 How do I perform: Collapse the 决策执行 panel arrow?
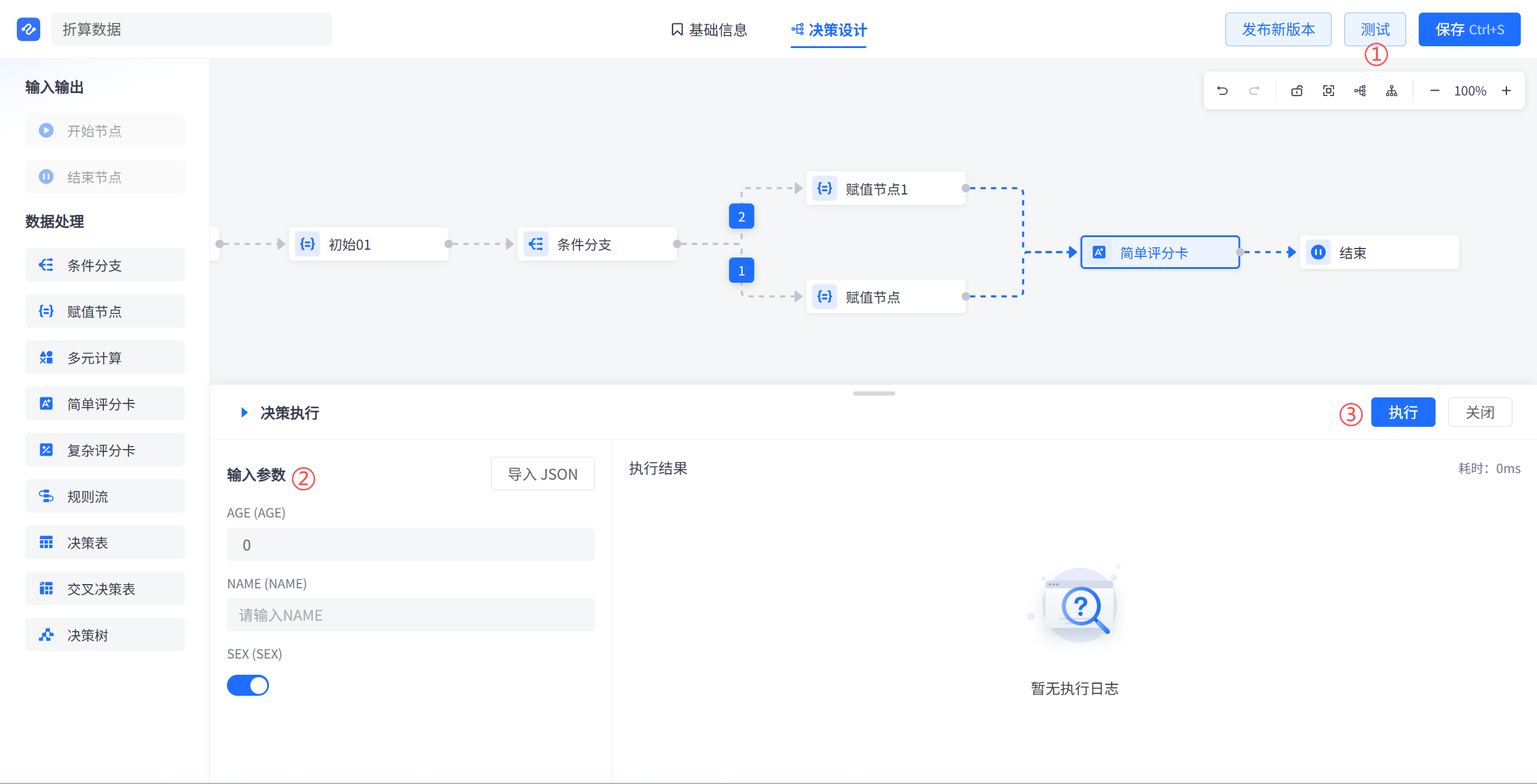244,412
